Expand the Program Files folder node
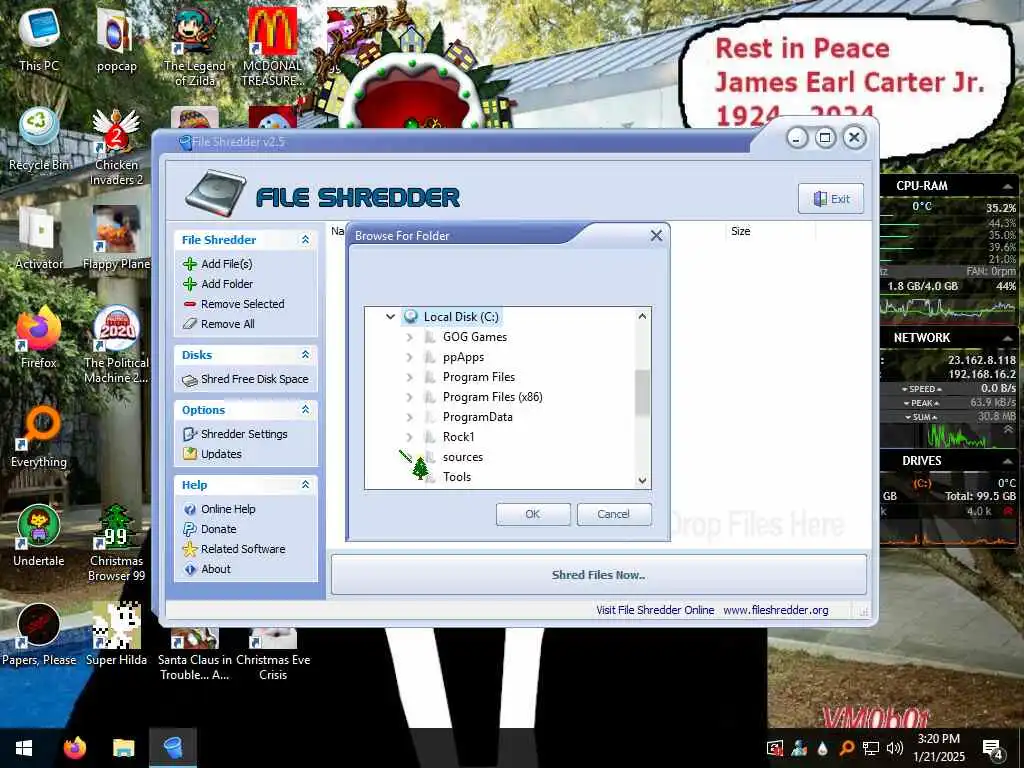This screenshot has height=768, width=1024. pos(409,377)
